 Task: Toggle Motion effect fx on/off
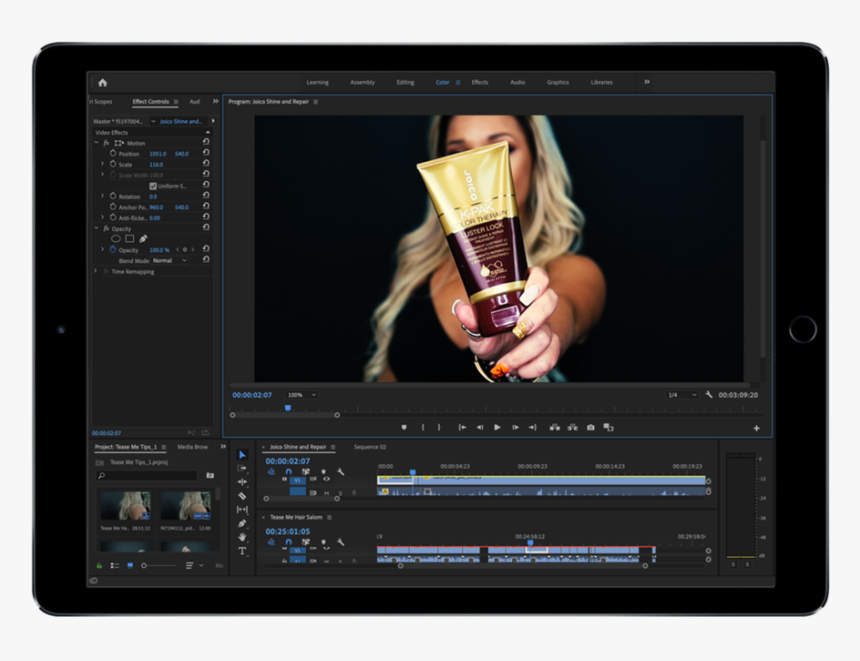pyautogui.click(x=106, y=143)
